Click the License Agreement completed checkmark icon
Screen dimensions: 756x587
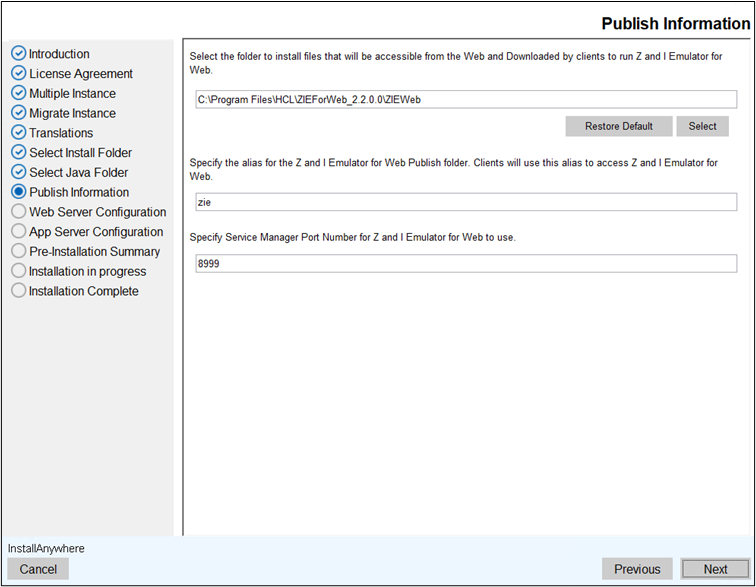click(x=18, y=73)
